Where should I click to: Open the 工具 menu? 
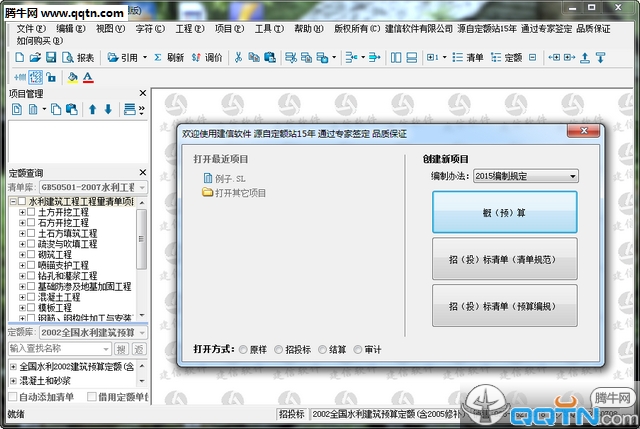pyautogui.click(x=269, y=29)
